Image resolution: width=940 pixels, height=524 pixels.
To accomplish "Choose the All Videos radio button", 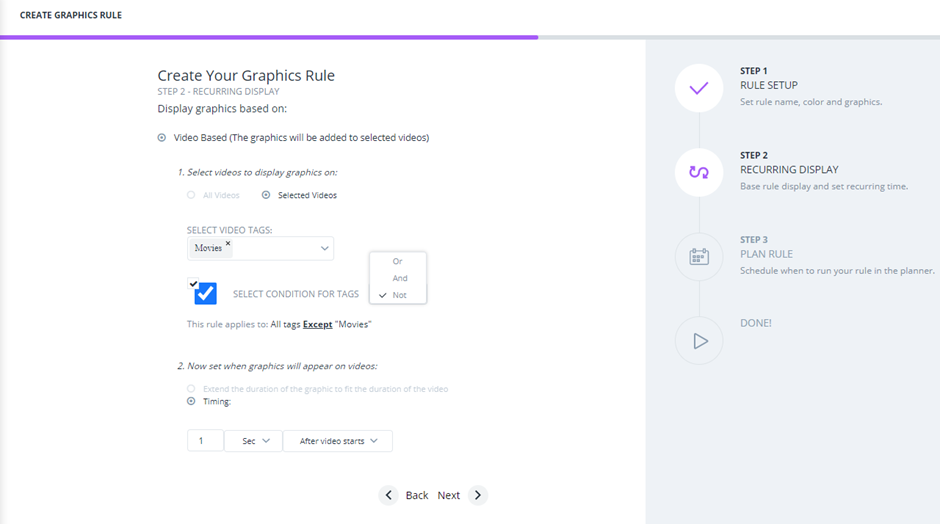I will tap(191, 195).
